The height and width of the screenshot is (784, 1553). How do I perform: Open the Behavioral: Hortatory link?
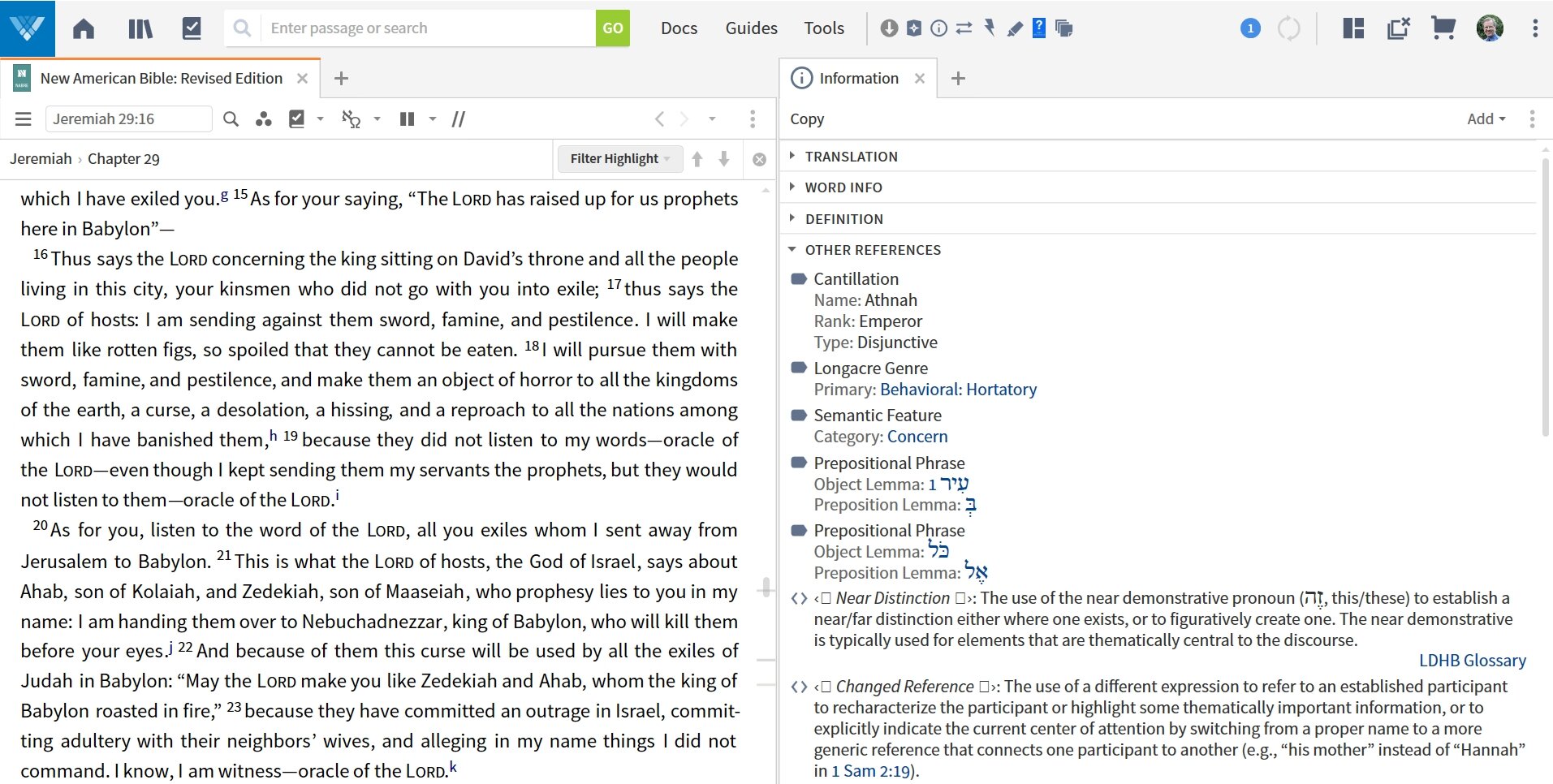[958, 390]
